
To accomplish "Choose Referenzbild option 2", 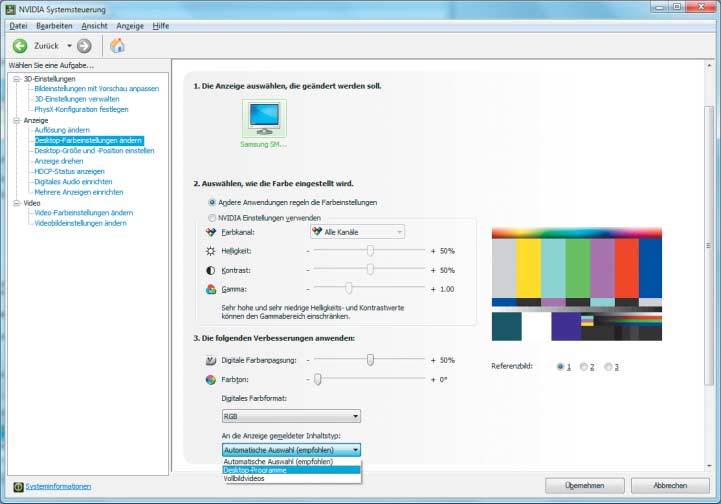I will pyautogui.click(x=584, y=367).
